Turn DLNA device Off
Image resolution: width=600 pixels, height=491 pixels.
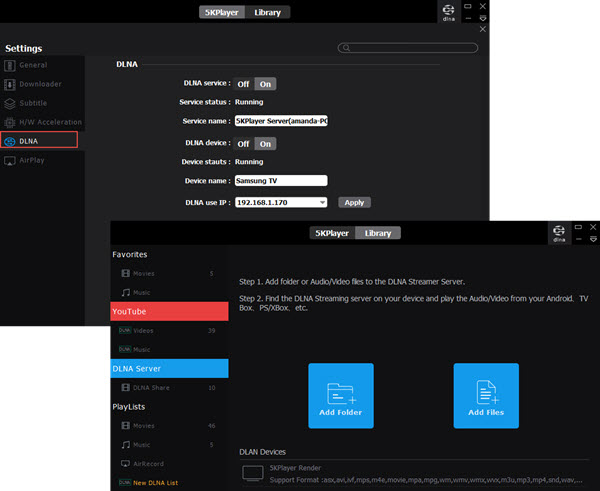[x=243, y=144]
